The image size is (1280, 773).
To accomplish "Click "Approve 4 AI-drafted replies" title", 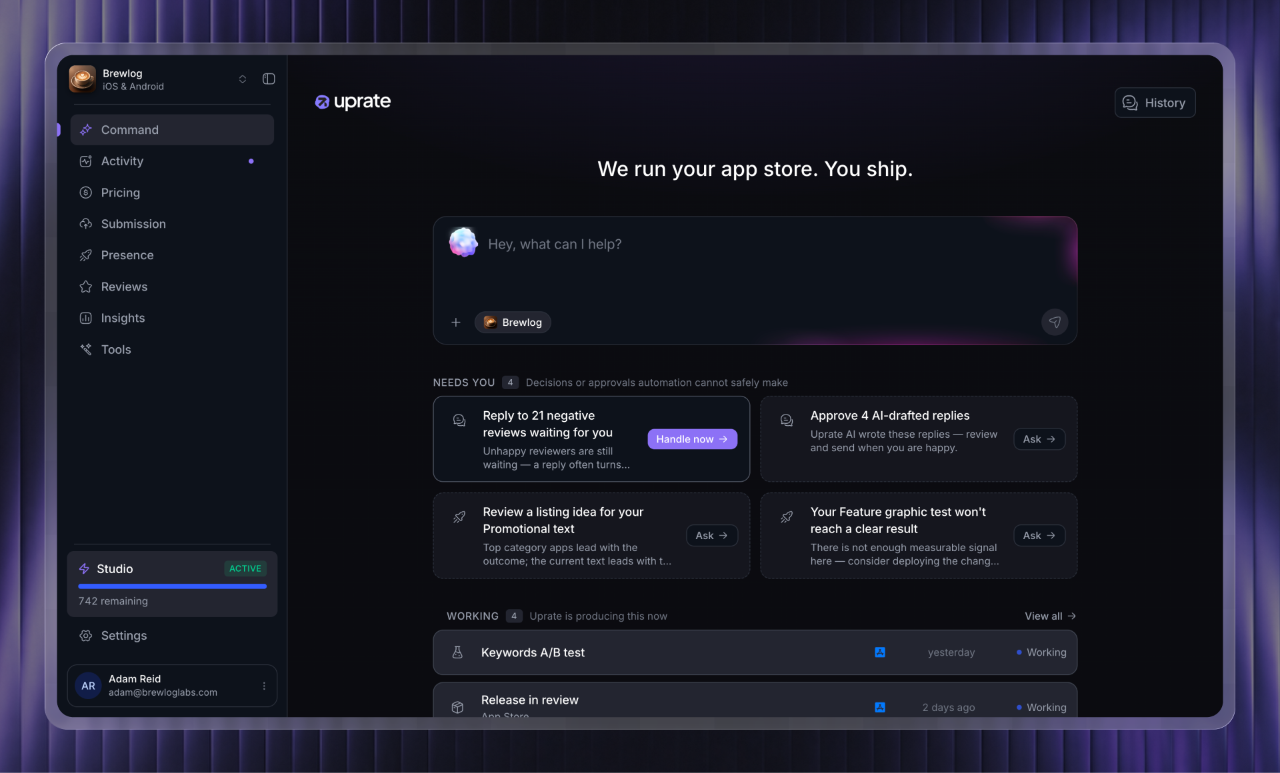I will [890, 415].
